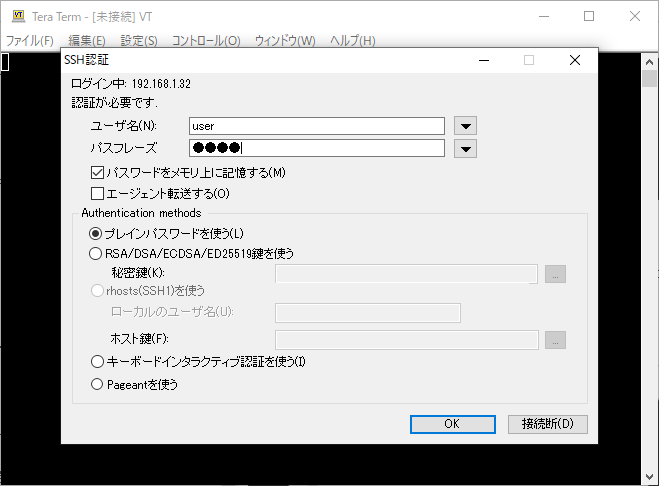Maximize the Tera Term main window

589,16
